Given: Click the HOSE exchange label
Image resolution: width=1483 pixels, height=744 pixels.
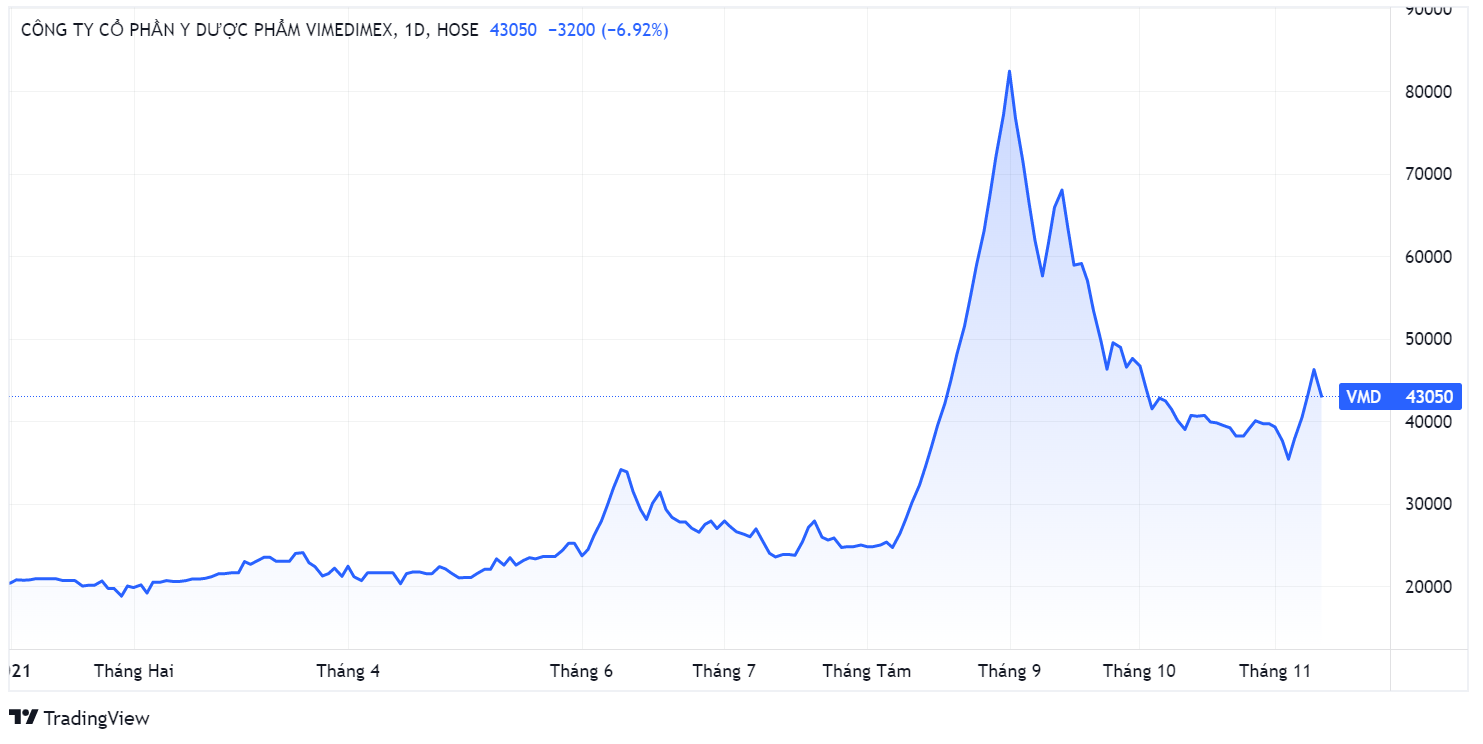Looking at the screenshot, I should tap(458, 30).
